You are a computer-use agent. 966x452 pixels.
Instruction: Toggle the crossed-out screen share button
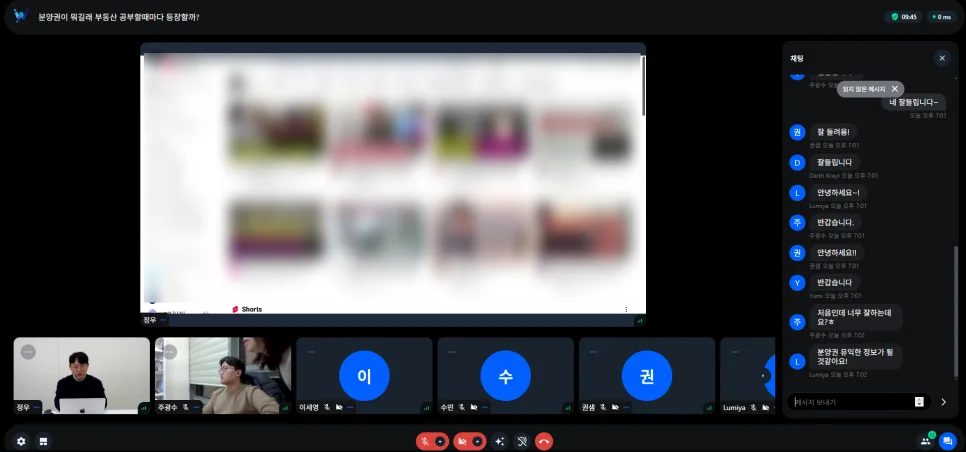pyautogui.click(x=522, y=442)
